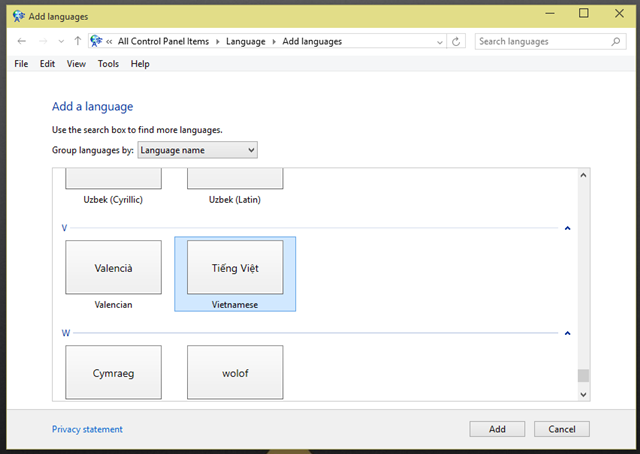Open the Group languages by dropdown
This screenshot has width=640, height=454.
(198, 150)
